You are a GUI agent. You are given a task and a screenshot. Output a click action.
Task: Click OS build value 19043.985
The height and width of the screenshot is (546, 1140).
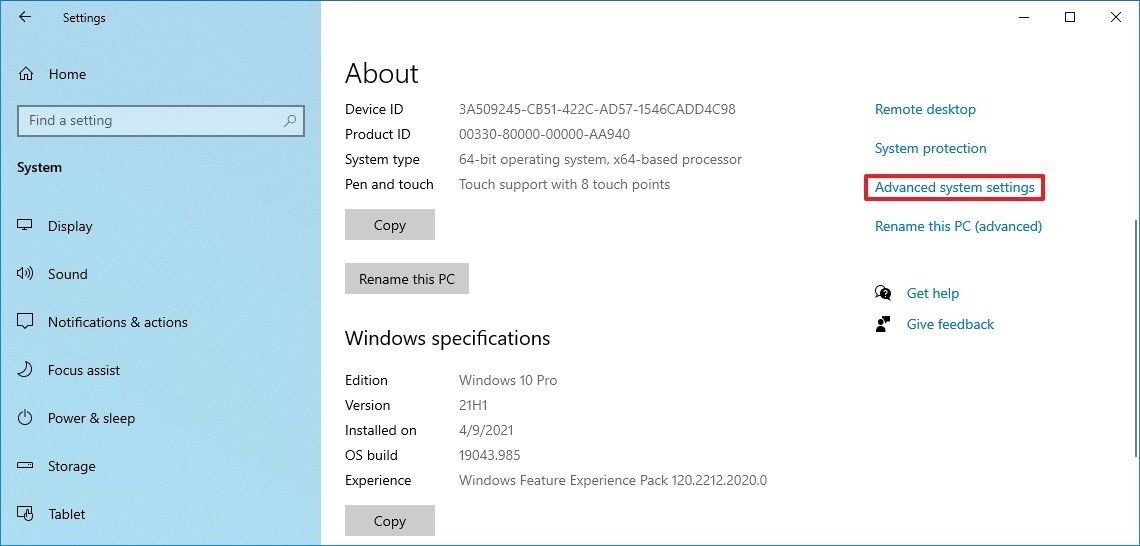point(489,455)
